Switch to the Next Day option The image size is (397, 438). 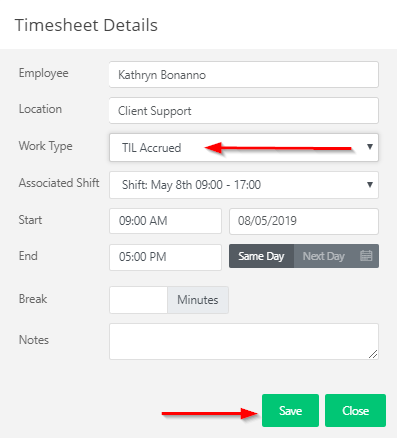pyautogui.click(x=324, y=256)
